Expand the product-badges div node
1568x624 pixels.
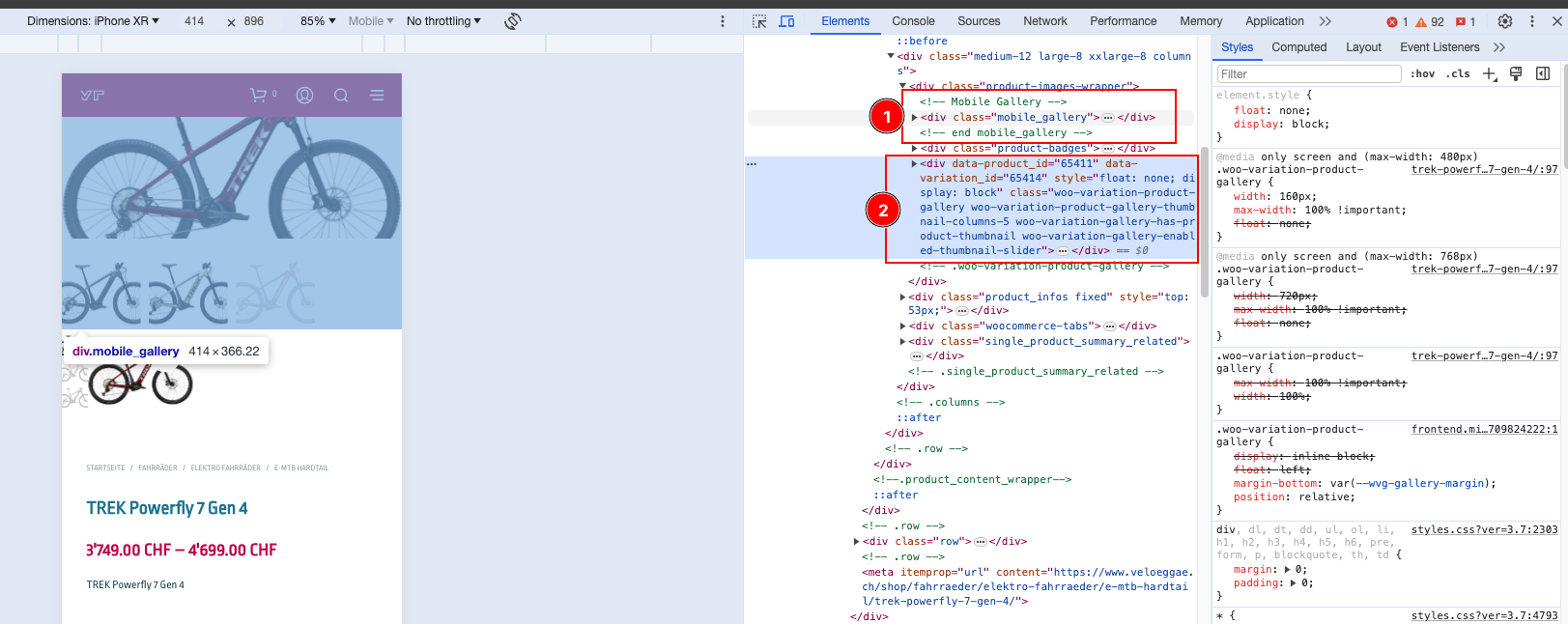(914, 149)
